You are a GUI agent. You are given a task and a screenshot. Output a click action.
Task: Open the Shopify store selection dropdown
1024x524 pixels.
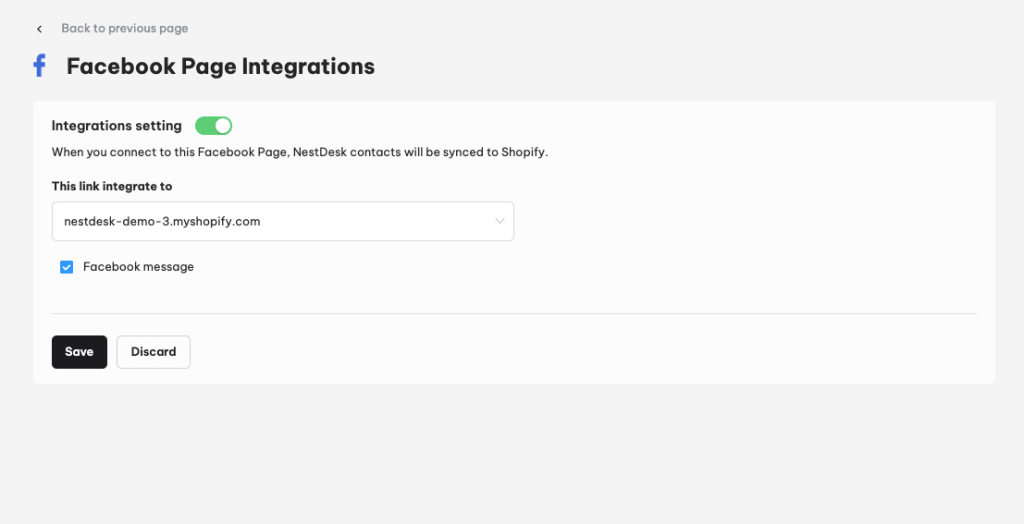coord(283,221)
